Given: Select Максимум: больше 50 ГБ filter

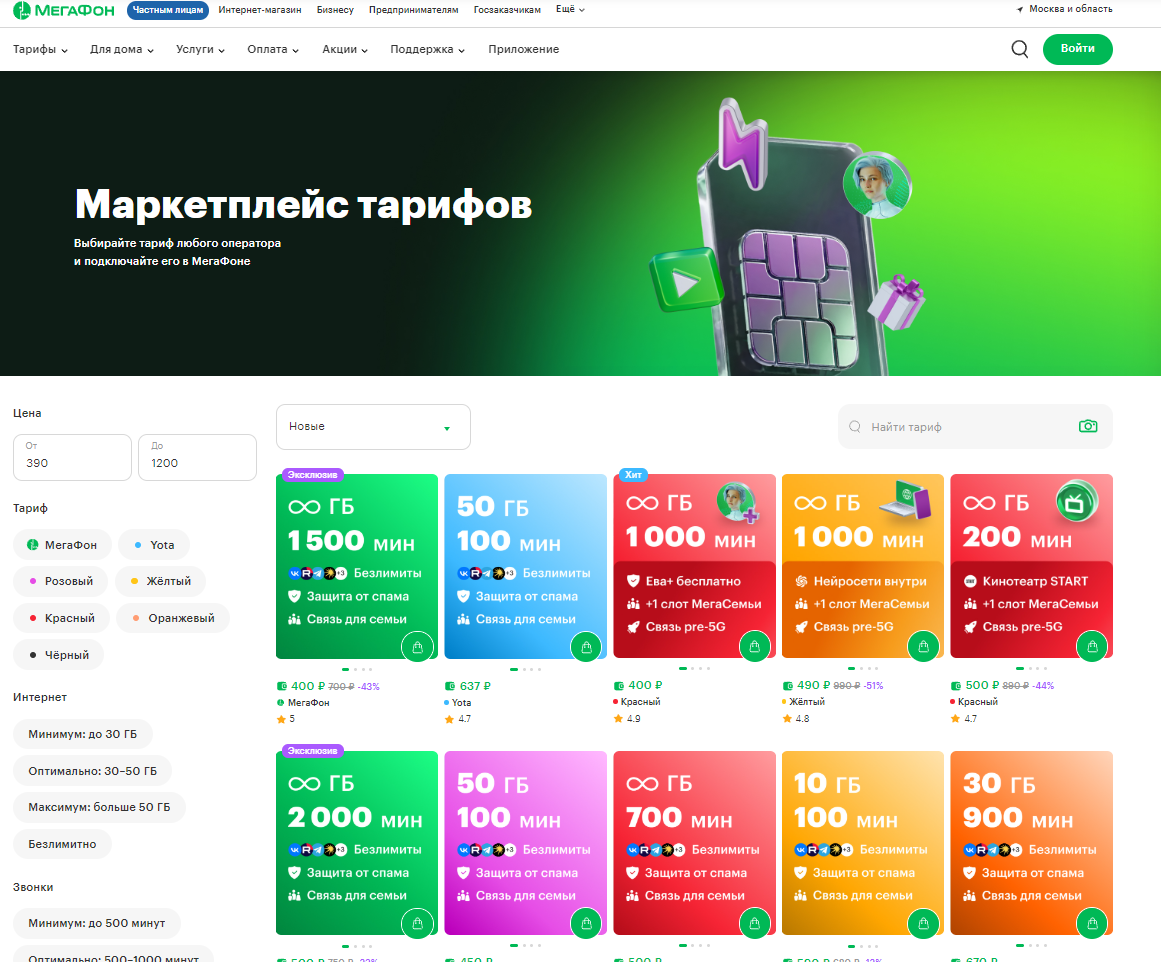Looking at the screenshot, I should click(99, 807).
